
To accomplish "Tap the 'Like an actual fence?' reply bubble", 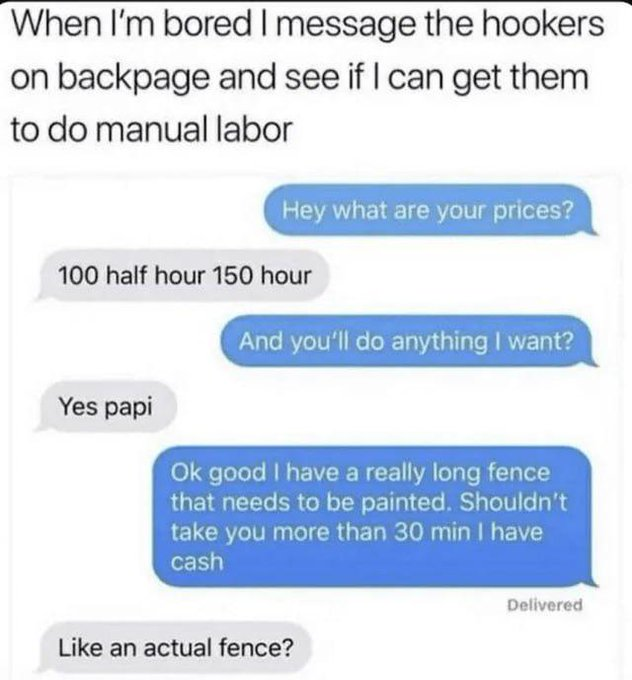I will [175, 647].
